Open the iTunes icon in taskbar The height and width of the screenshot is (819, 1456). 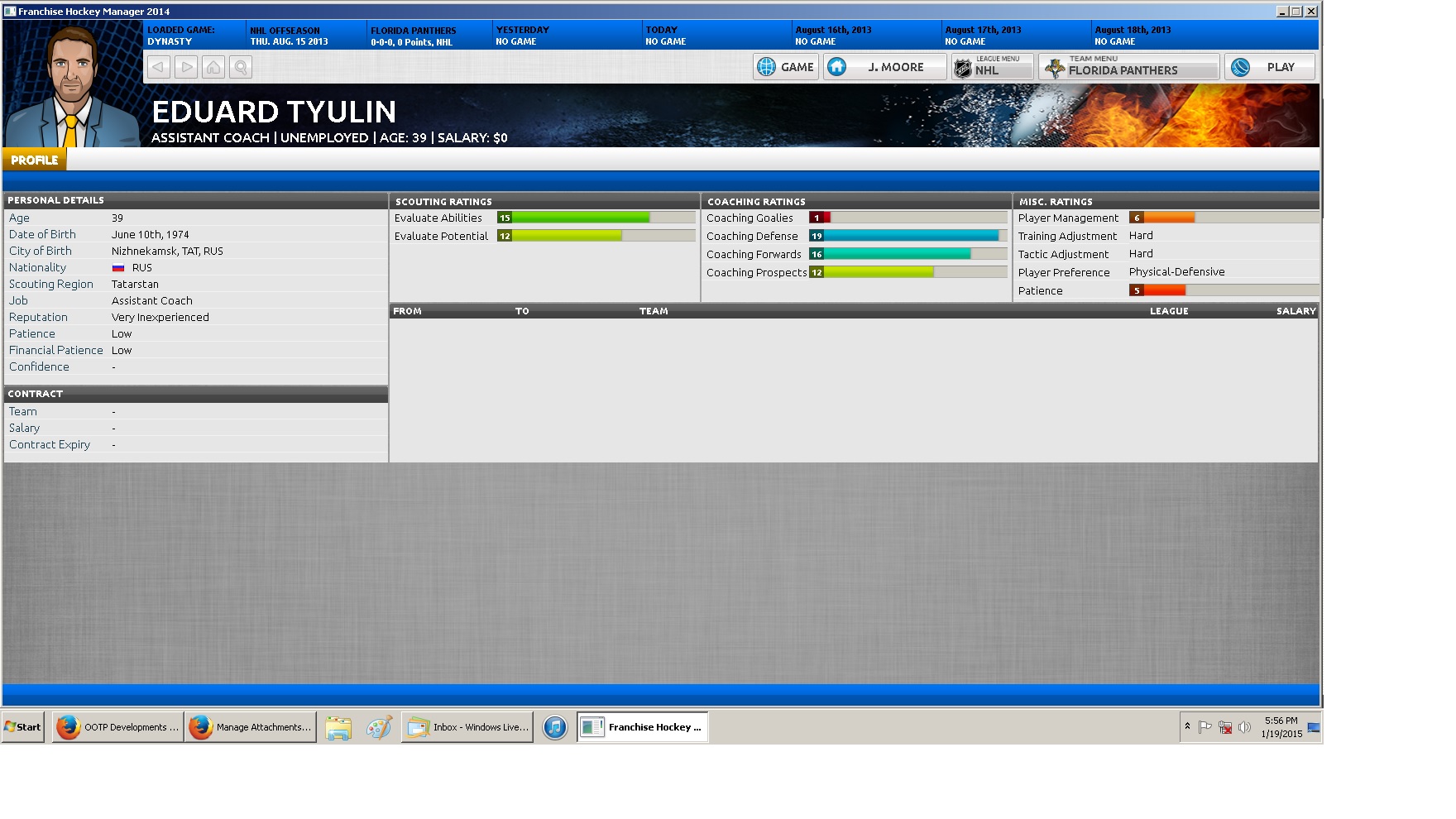(x=554, y=727)
